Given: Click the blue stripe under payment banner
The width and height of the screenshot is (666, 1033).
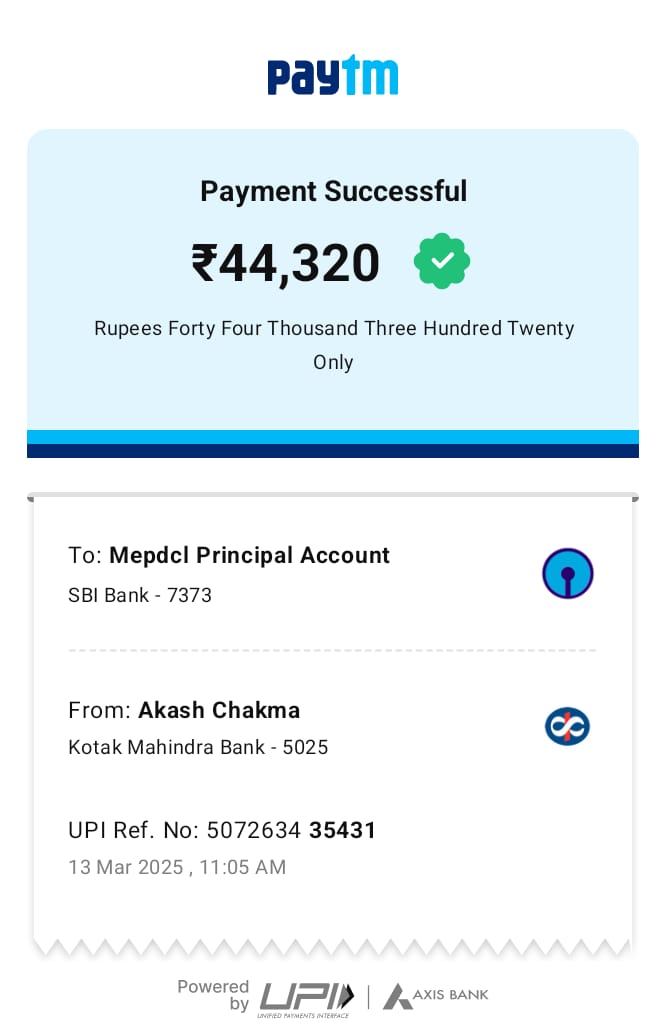Looking at the screenshot, I should (333, 444).
